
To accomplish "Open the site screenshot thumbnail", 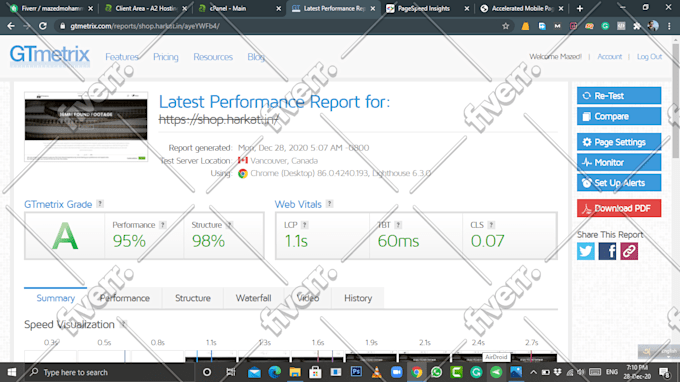I will 86,127.
